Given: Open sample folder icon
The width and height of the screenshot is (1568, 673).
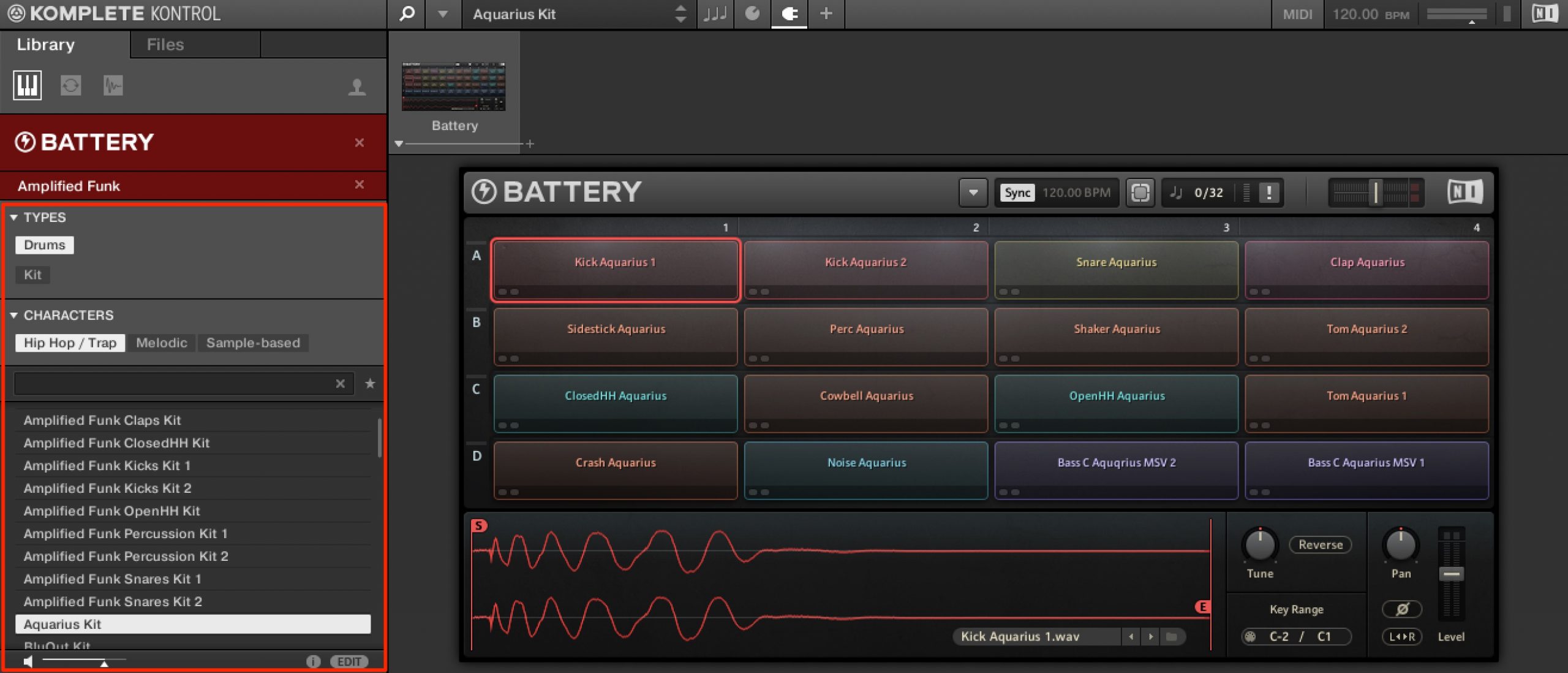Looking at the screenshot, I should point(1171,637).
